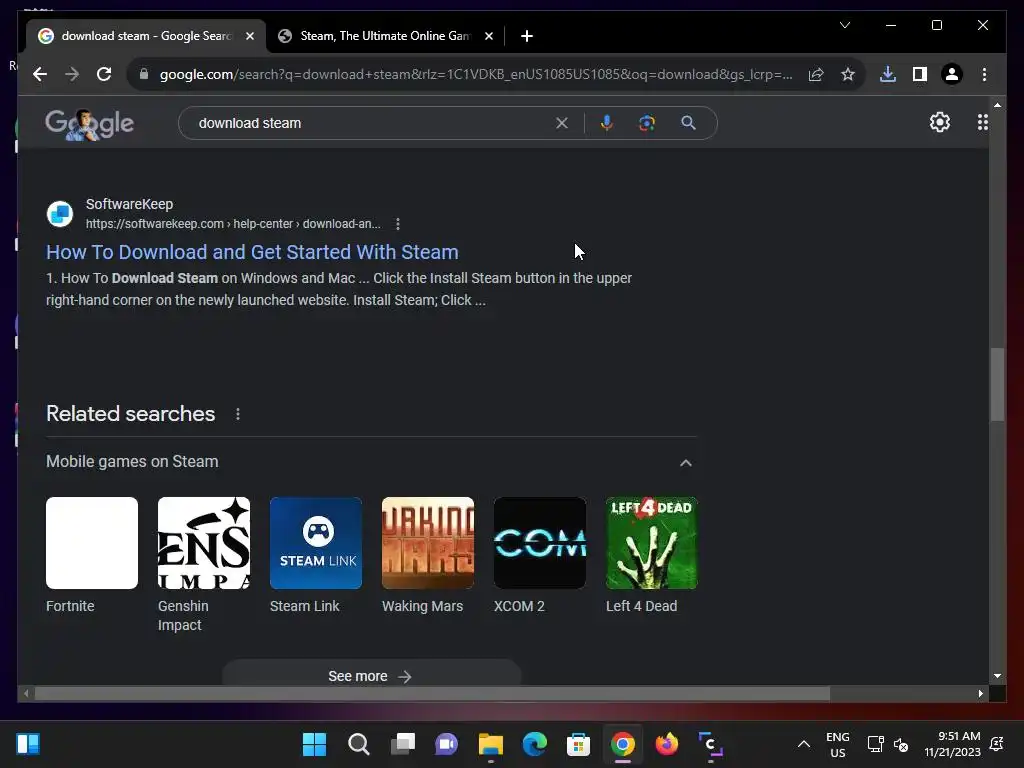This screenshot has height=768, width=1024.
Task: Click the horizontal scrollbar thumb
Action: [x=432, y=693]
